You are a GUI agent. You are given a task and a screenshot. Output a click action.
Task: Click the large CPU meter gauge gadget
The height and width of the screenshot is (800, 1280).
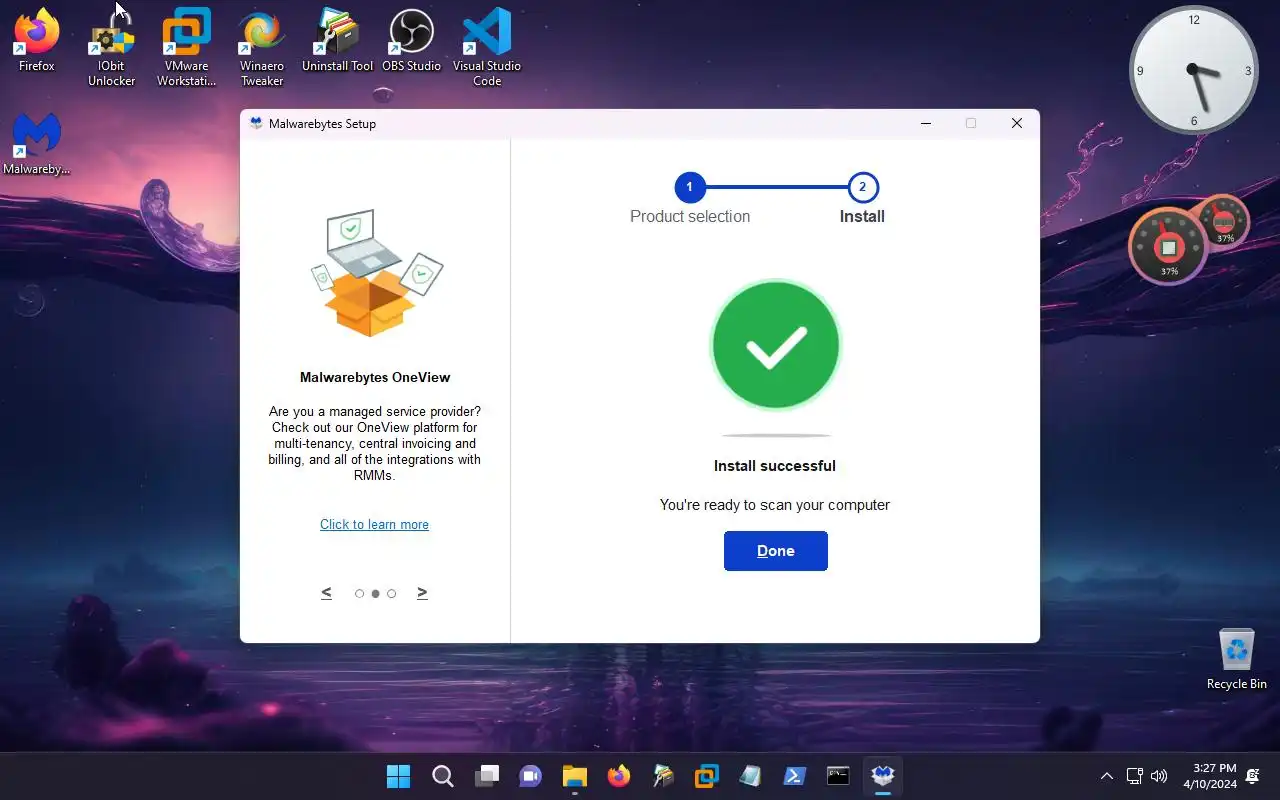tap(1168, 246)
